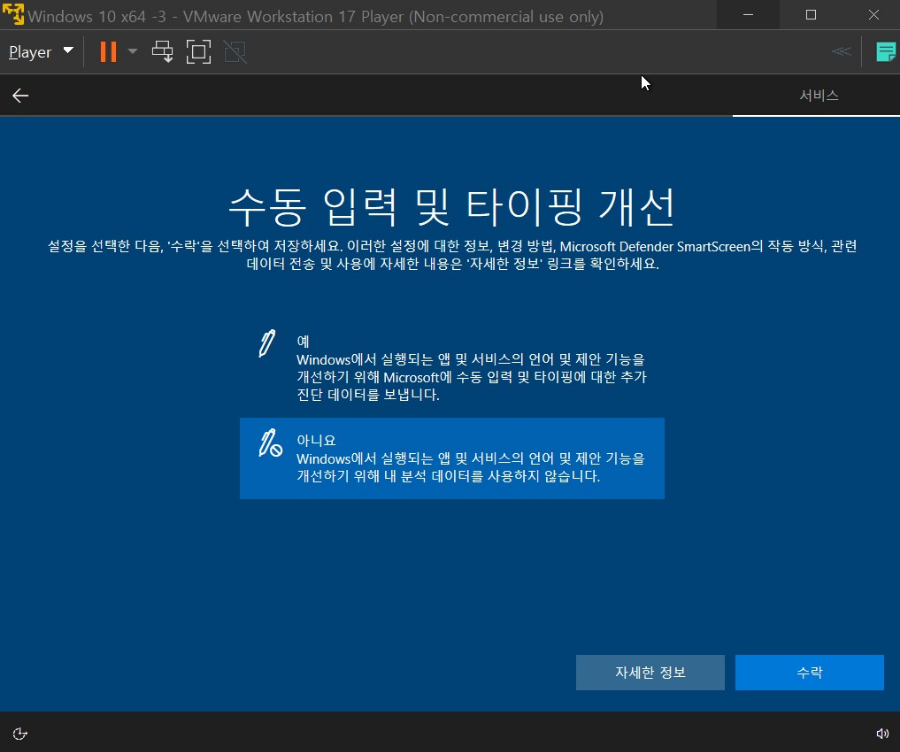Click the 수락 button

pyautogui.click(x=809, y=672)
